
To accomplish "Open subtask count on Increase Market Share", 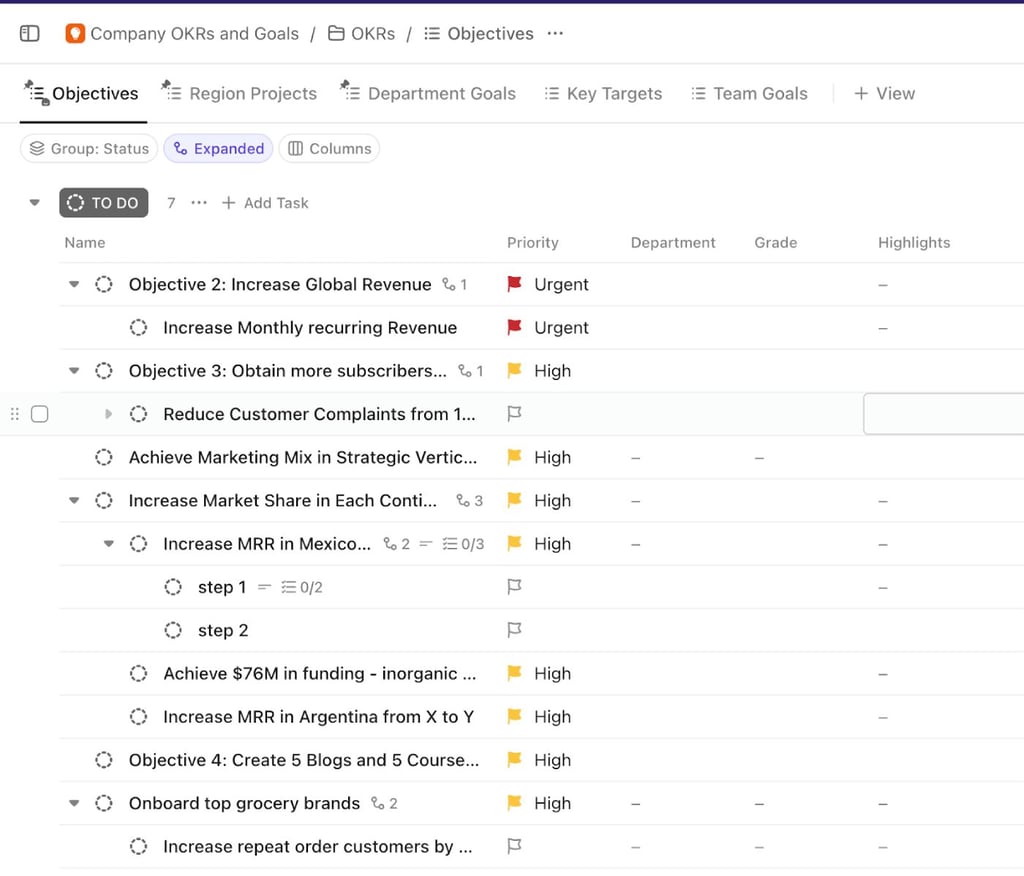I will pyautogui.click(x=470, y=500).
